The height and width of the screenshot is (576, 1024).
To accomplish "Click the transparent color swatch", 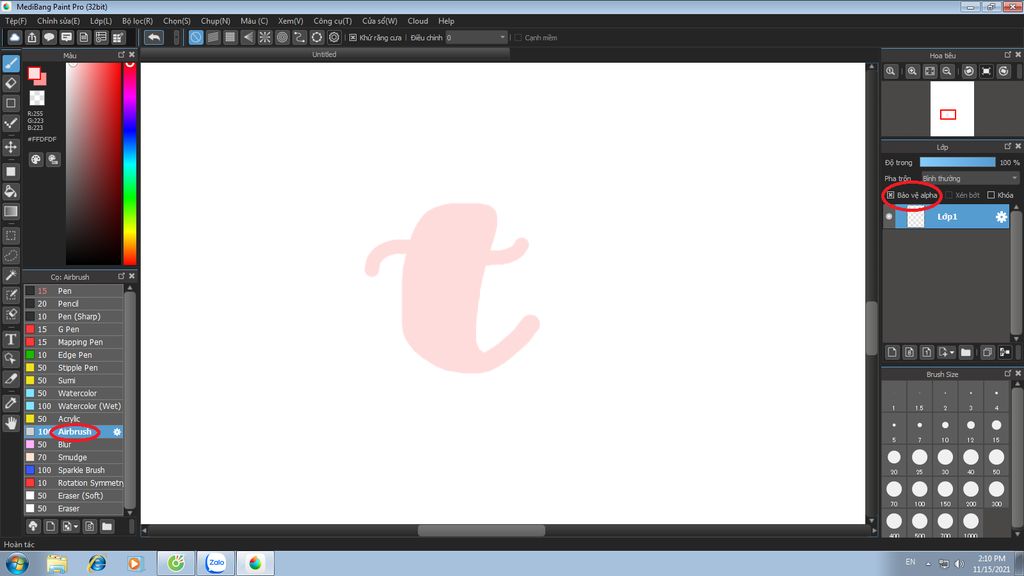I will (37, 98).
